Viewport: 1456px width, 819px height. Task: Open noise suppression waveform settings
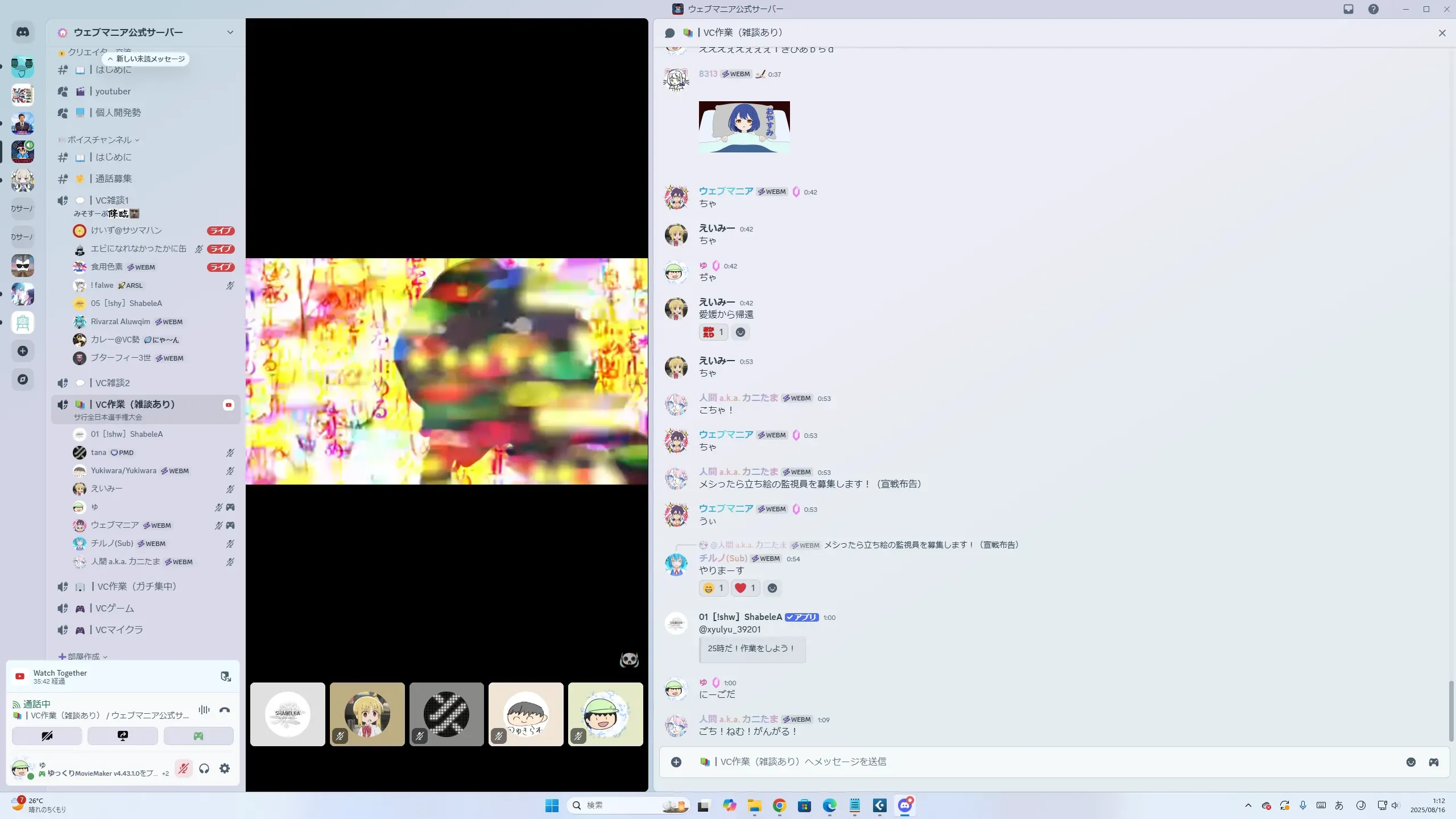[204, 710]
